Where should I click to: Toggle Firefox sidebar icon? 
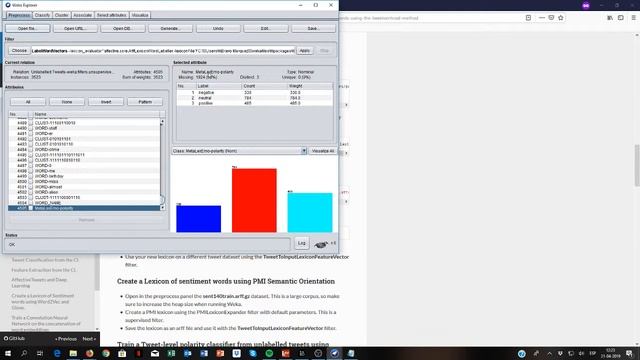621,18
